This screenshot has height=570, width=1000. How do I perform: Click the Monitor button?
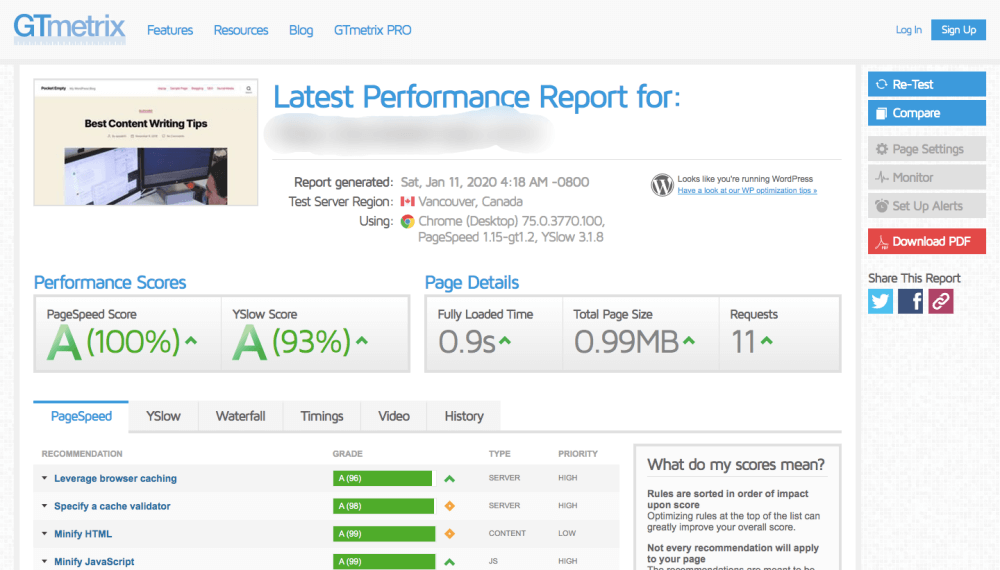[927, 177]
